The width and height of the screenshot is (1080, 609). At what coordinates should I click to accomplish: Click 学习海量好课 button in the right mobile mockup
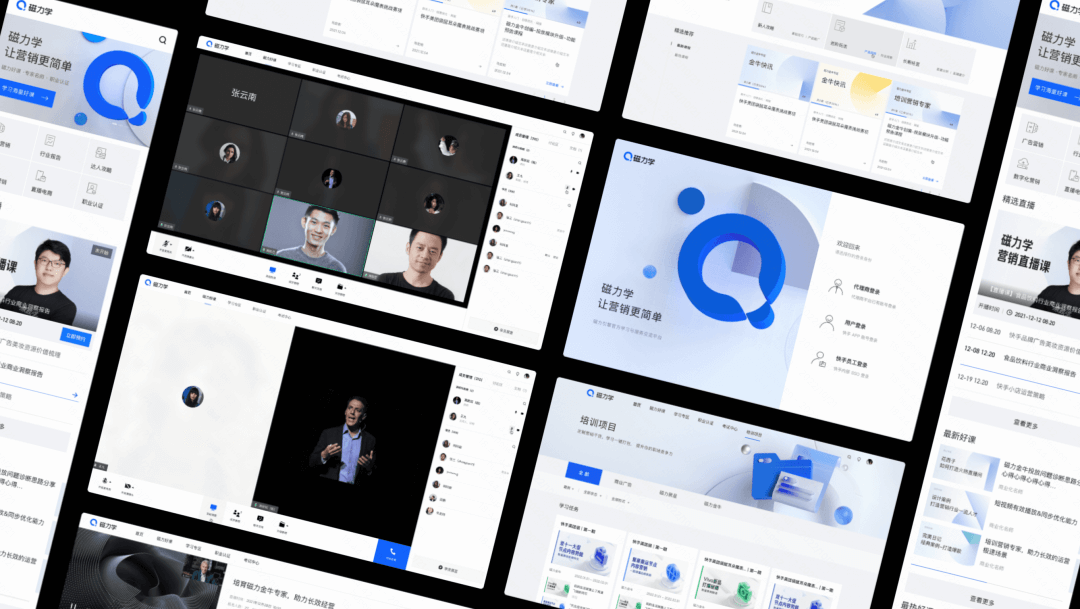1054,93
